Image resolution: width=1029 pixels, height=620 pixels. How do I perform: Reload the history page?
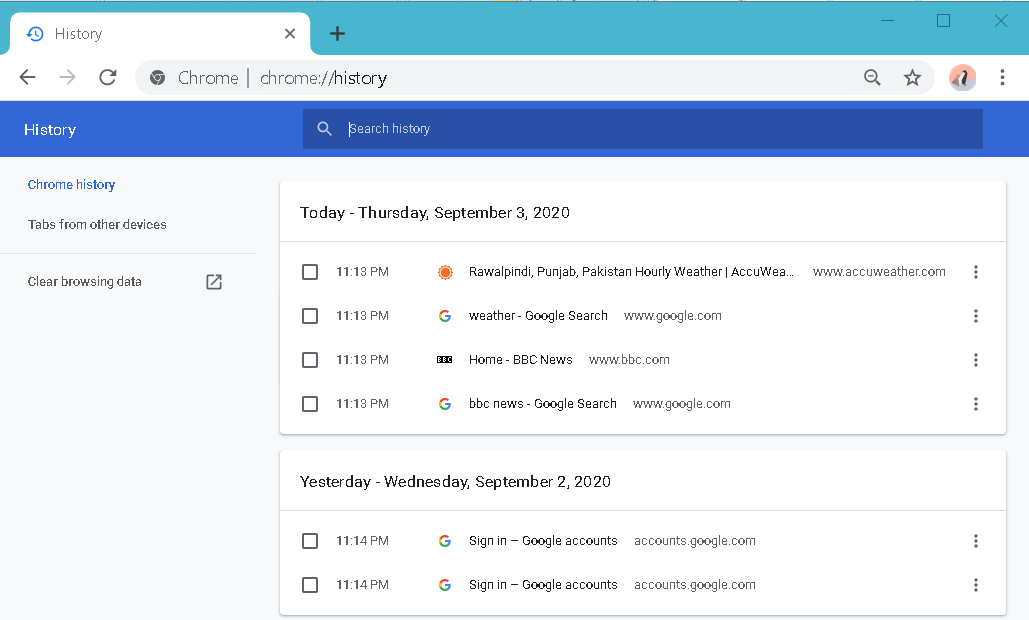pyautogui.click(x=108, y=78)
